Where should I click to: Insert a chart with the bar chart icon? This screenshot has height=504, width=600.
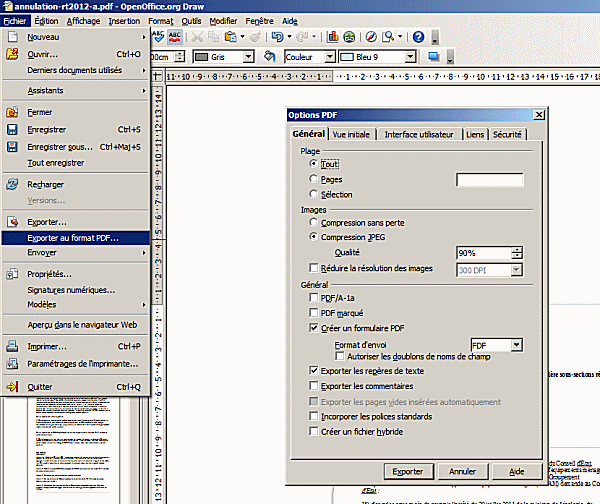pyautogui.click(x=333, y=37)
